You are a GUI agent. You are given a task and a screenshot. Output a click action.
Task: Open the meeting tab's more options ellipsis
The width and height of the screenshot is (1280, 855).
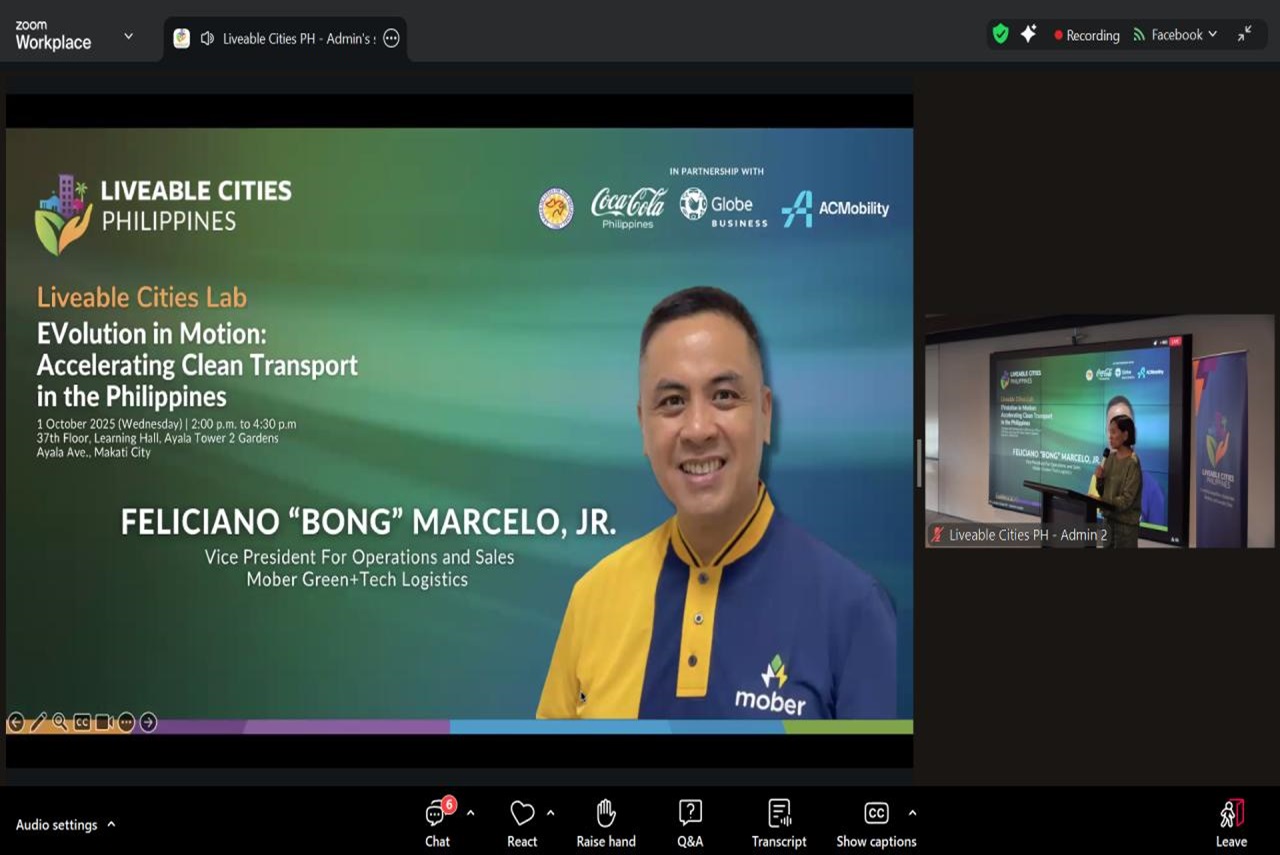[391, 38]
